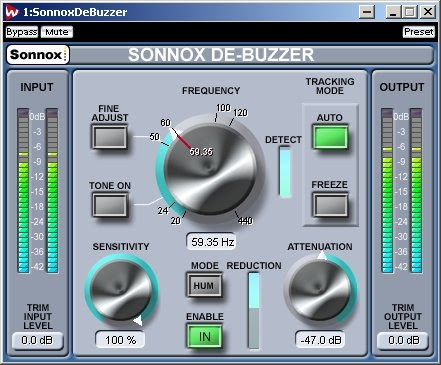Click the Detect level indicator

(x=284, y=172)
